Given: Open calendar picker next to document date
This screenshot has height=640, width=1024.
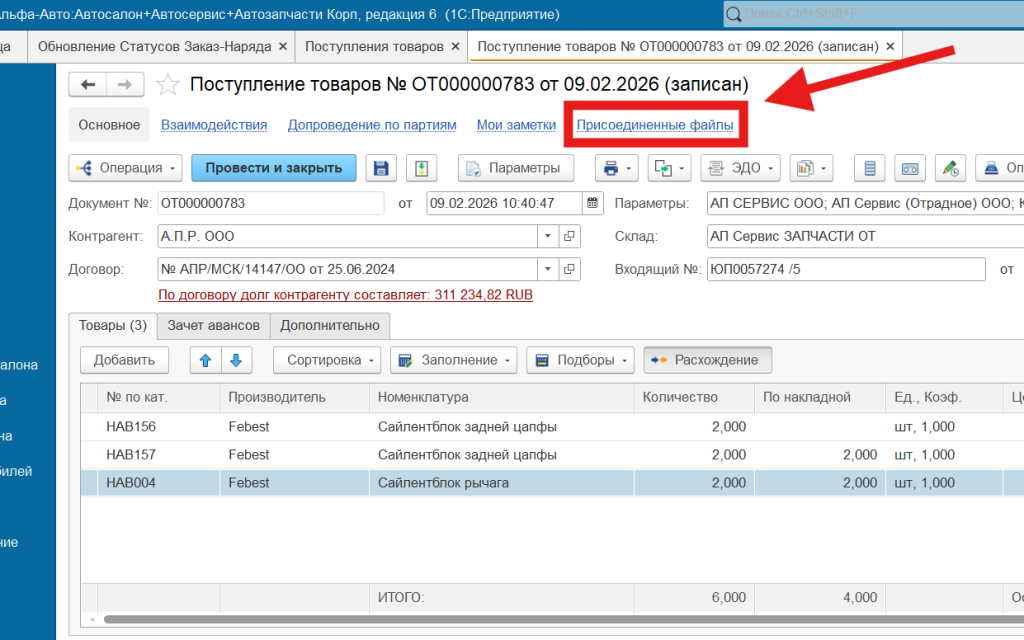Looking at the screenshot, I should click(592, 203).
